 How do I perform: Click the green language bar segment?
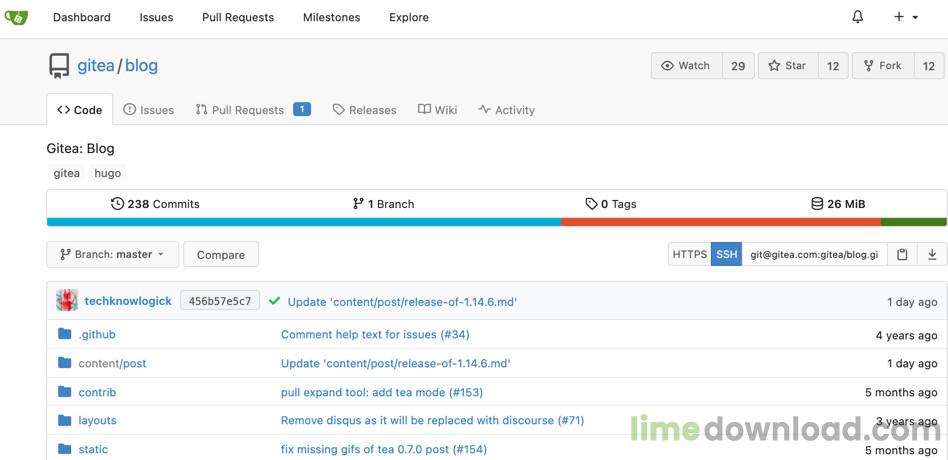(914, 222)
